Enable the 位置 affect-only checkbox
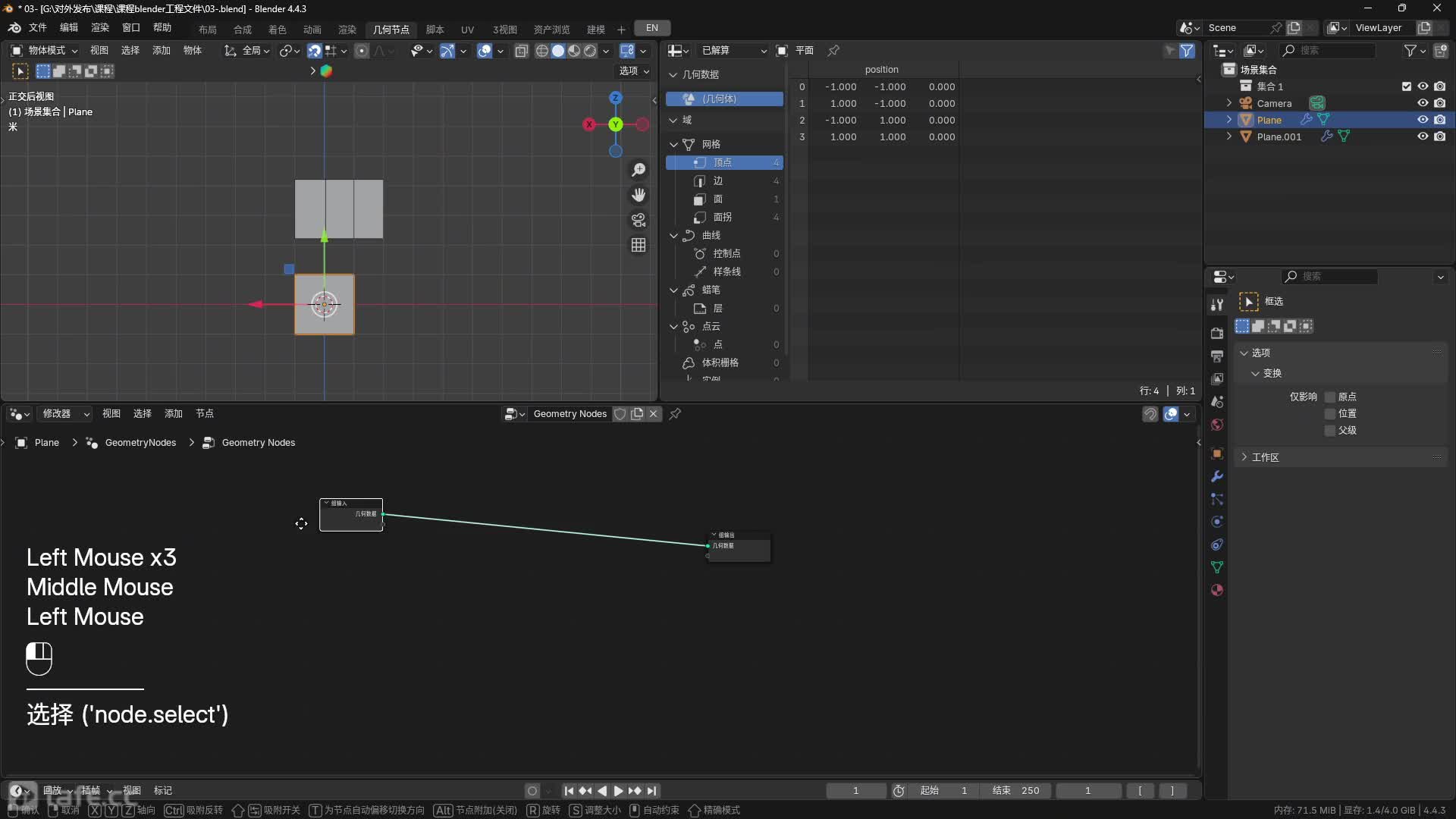This screenshot has width=1456, height=819. click(1329, 413)
